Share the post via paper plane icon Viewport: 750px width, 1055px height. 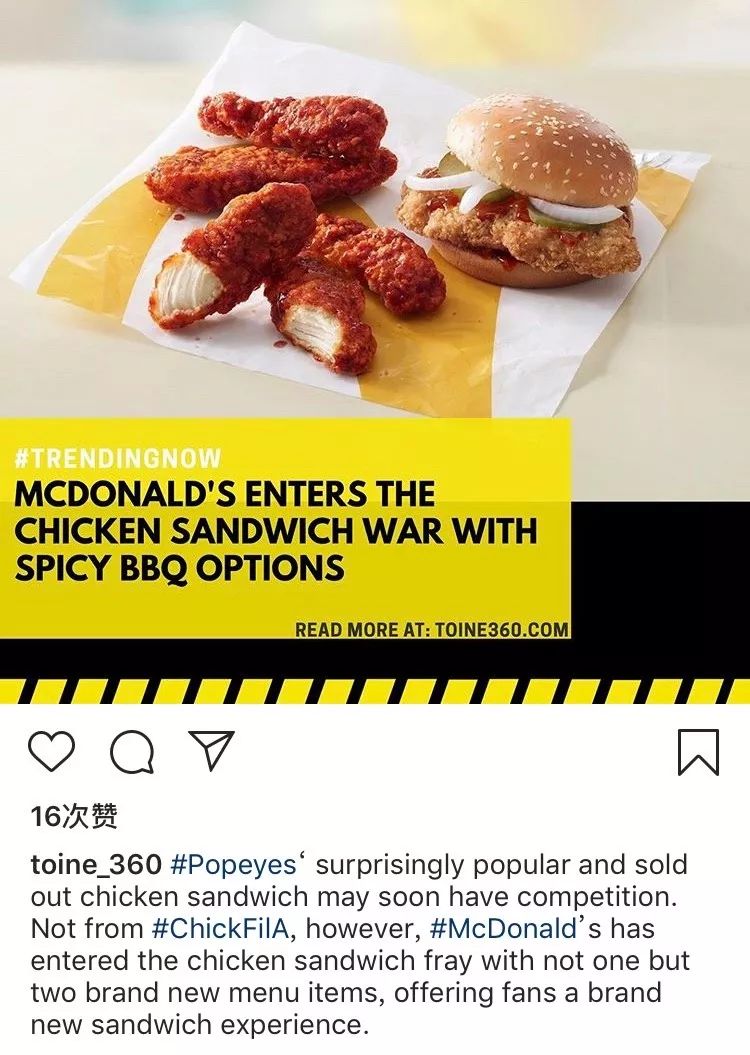pos(211,750)
